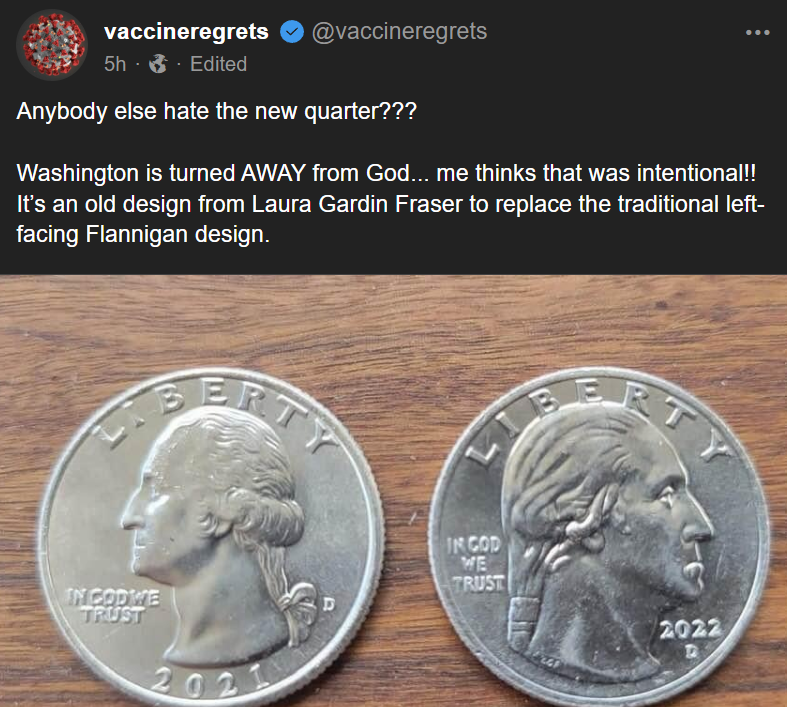Click the 2021 left-facing quarter in image
The height and width of the screenshot is (707, 787).
pyautogui.click(x=211, y=537)
